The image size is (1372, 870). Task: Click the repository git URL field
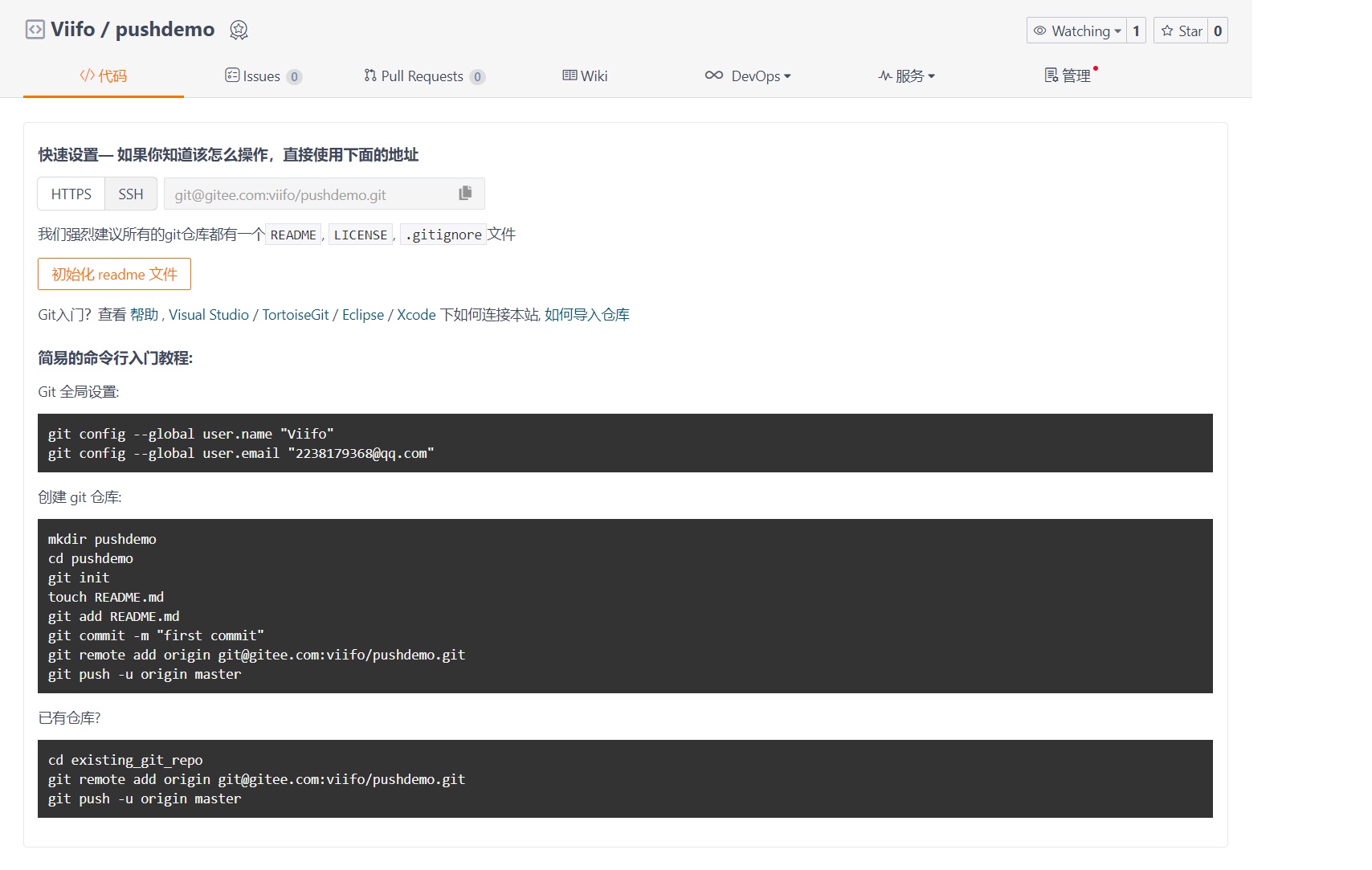[x=309, y=194]
